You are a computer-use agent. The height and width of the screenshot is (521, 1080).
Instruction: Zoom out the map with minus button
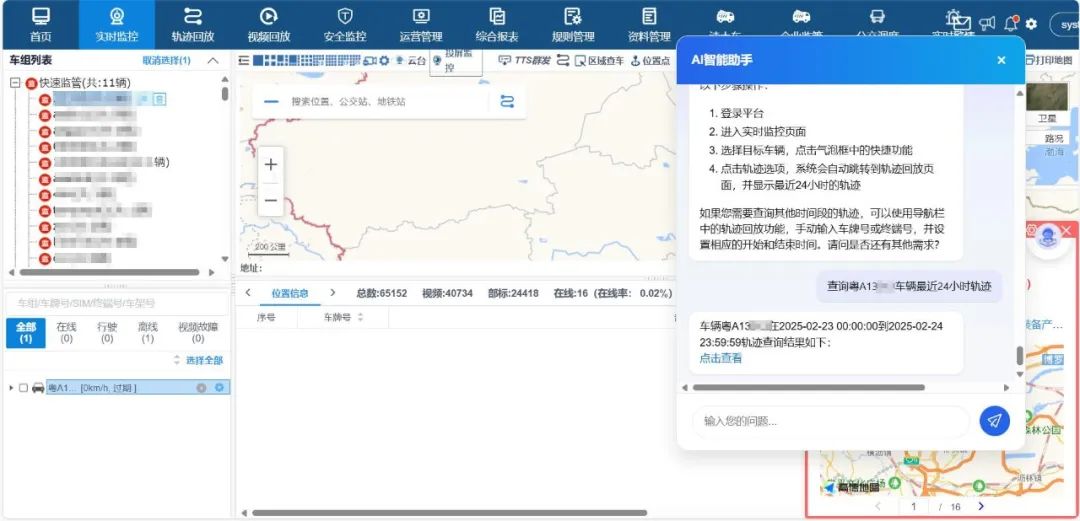point(271,200)
